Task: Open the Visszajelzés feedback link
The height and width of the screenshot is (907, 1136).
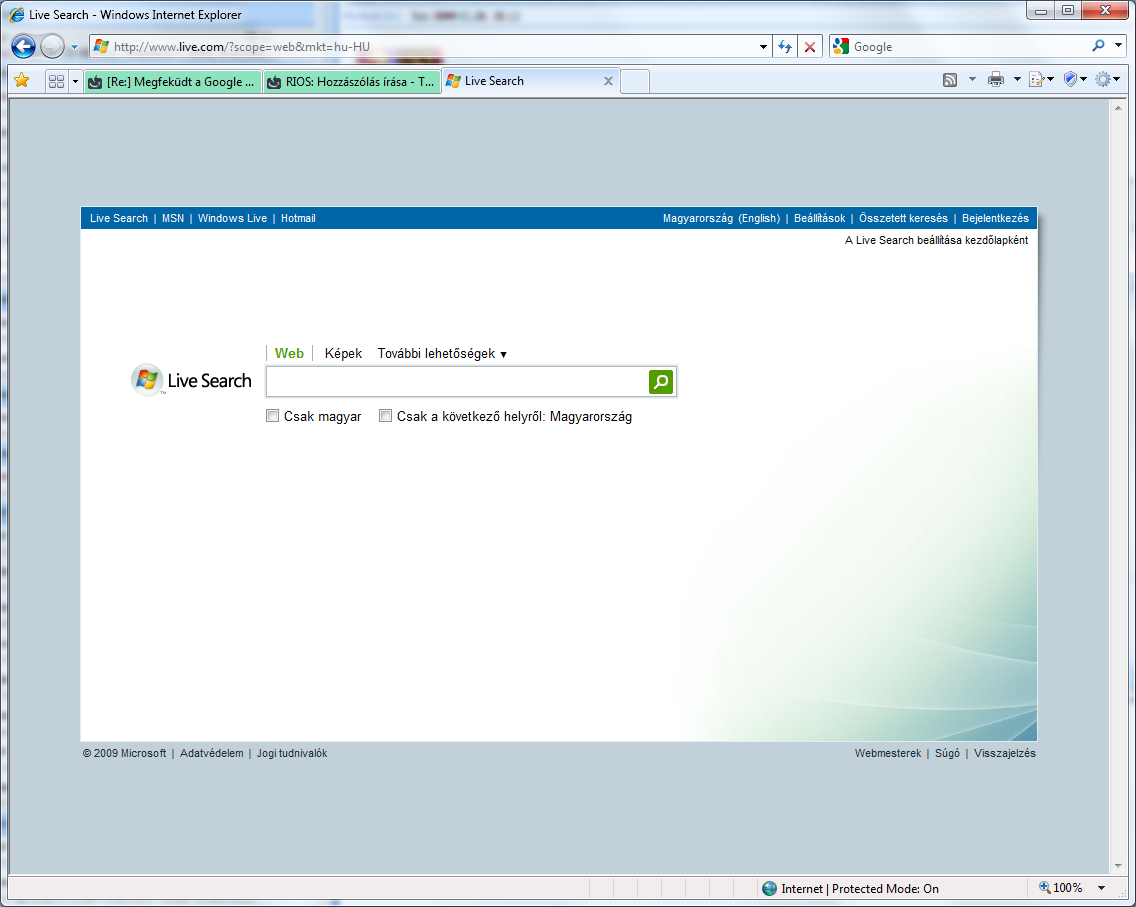Action: click(1005, 753)
